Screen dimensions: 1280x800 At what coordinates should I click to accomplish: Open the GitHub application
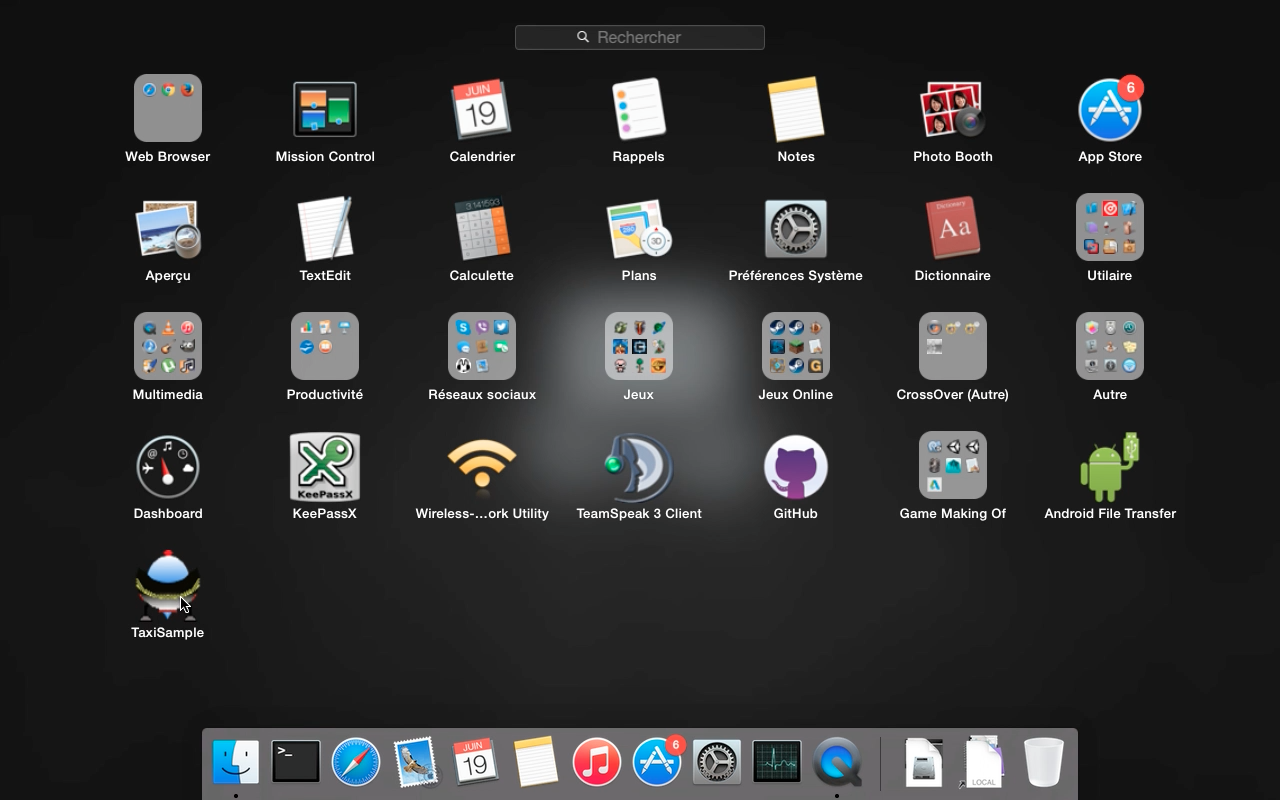pos(795,467)
